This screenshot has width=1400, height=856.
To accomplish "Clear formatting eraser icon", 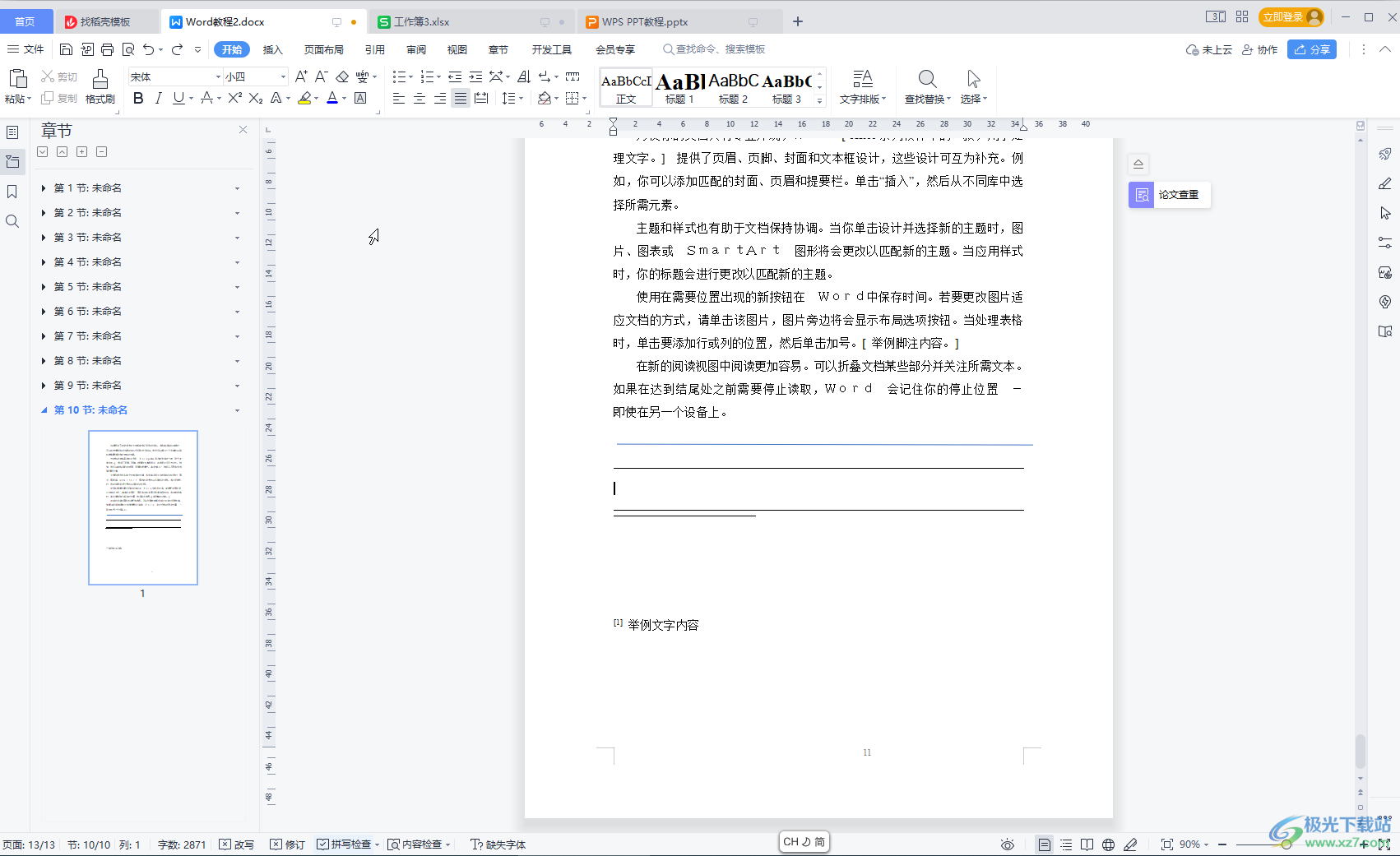I will pos(342,76).
